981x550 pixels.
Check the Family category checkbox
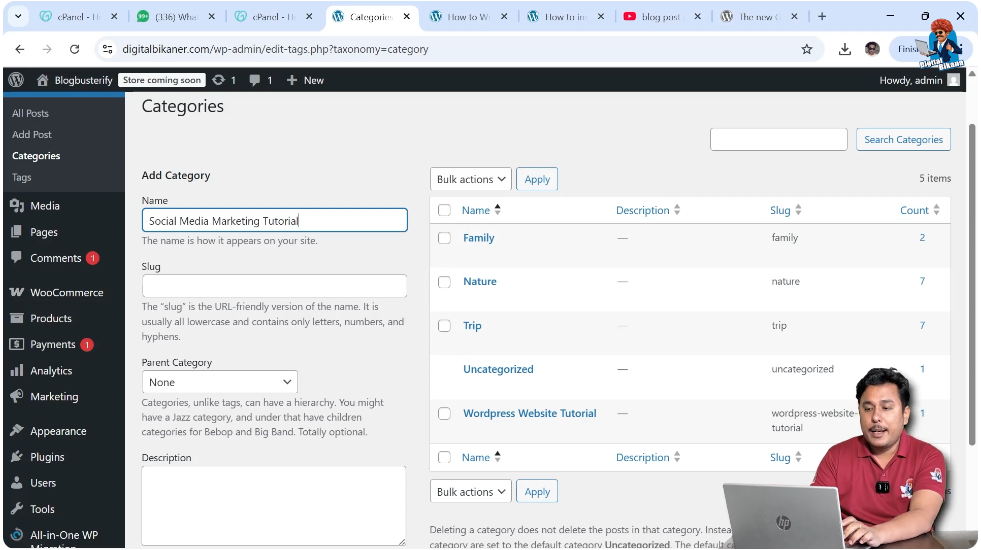pos(444,238)
